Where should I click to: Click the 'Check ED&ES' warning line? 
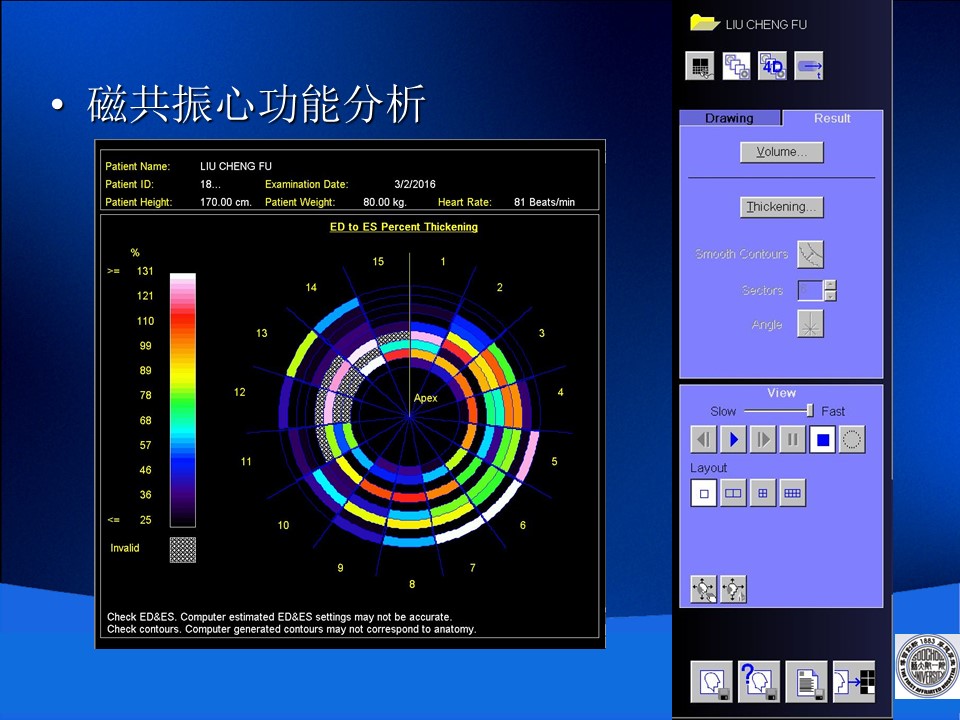coord(279,617)
